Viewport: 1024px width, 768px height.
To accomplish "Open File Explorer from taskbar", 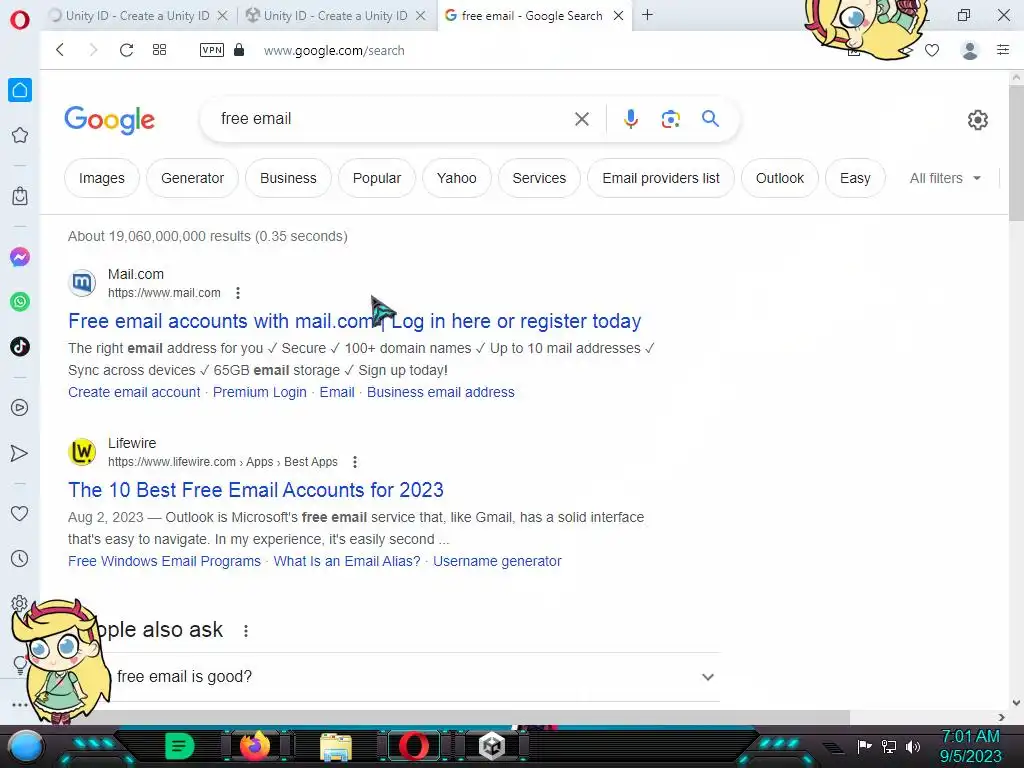I will click(336, 748).
